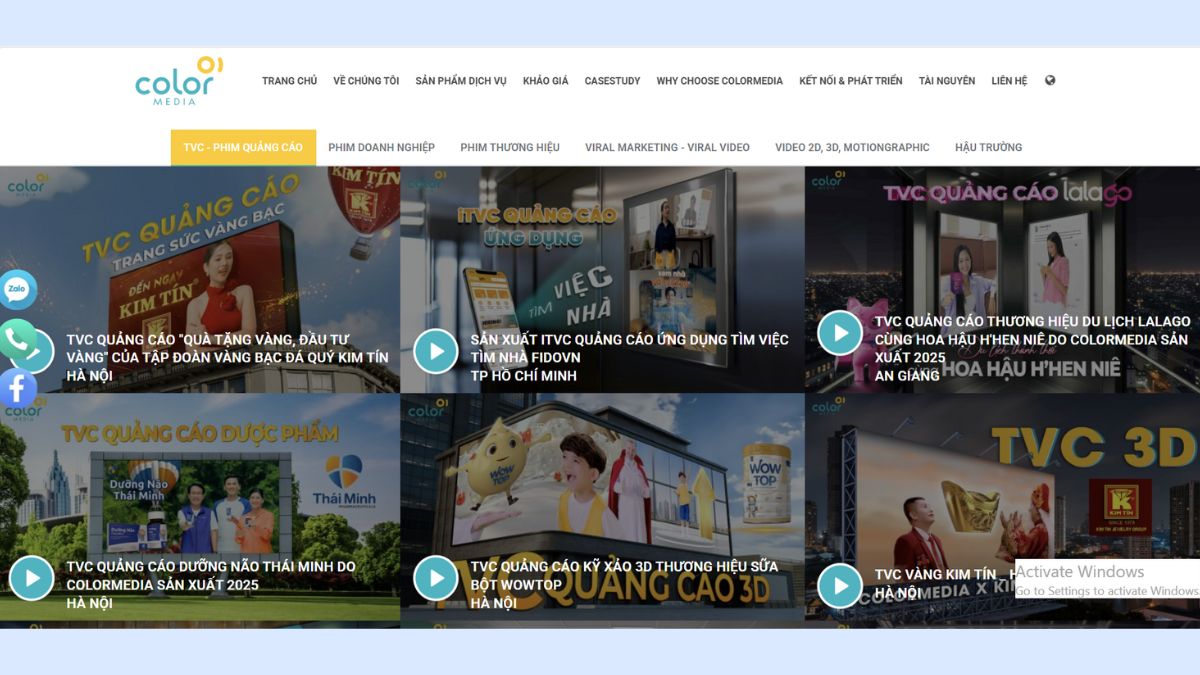Switch to Phim Thương Hiệu tab
This screenshot has width=1200, height=675.
tap(510, 147)
